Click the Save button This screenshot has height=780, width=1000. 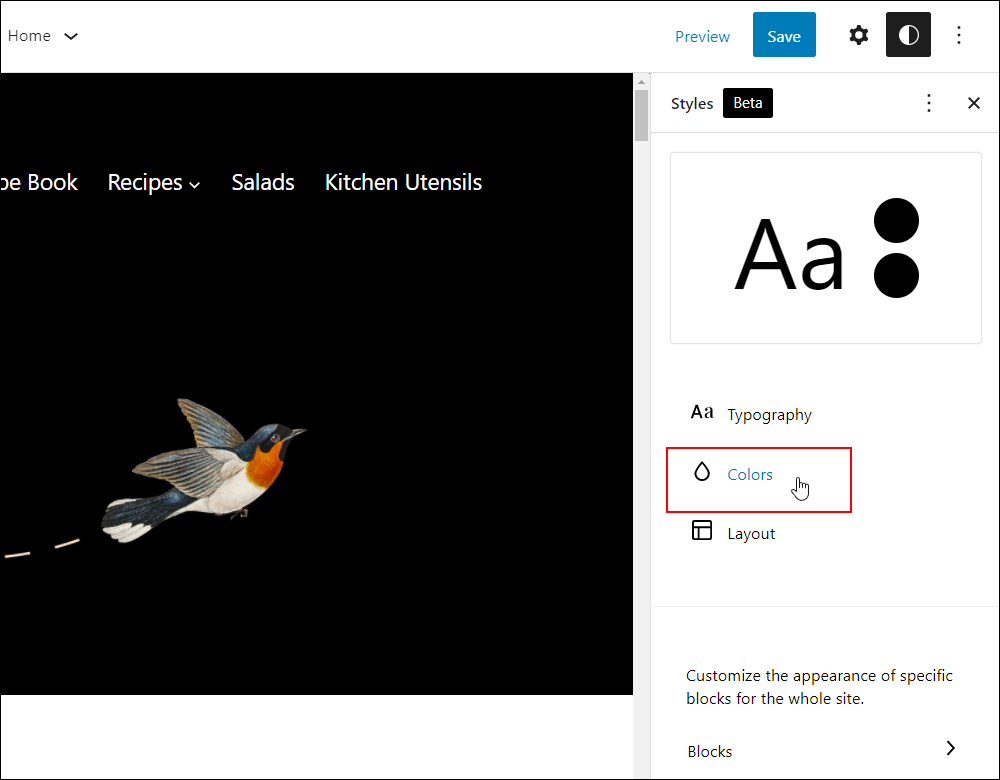pos(784,35)
